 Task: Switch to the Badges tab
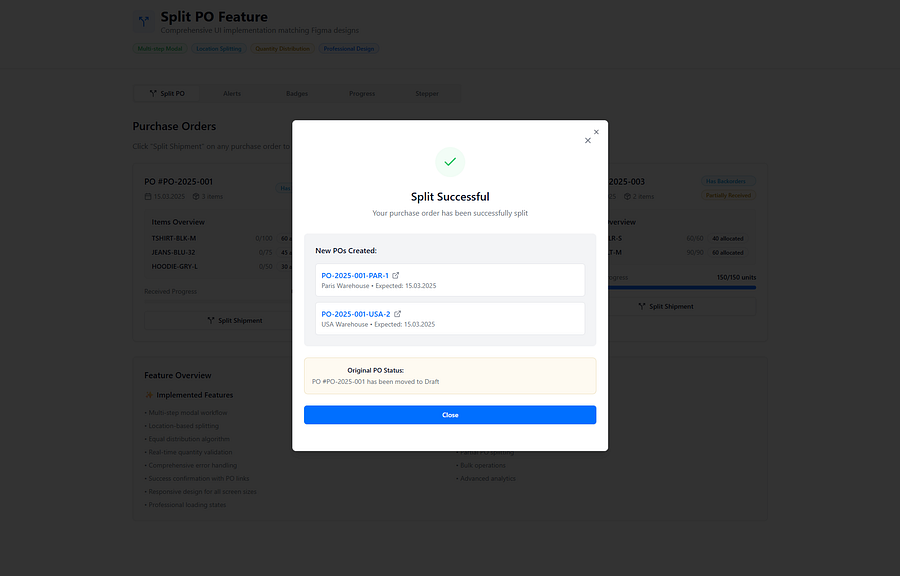click(x=297, y=94)
